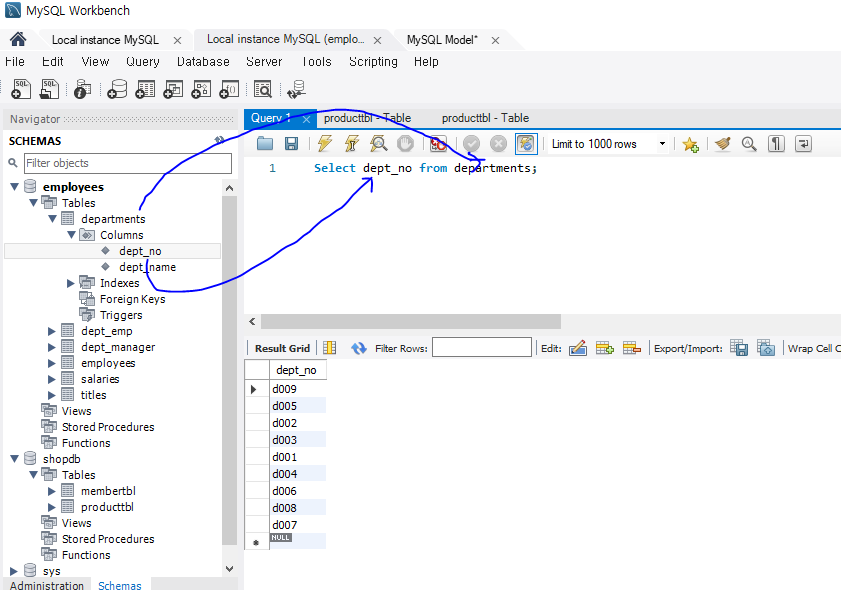Screen dimensions: 841x590
Task: Save the script using the floppy icon
Action: click(291, 144)
